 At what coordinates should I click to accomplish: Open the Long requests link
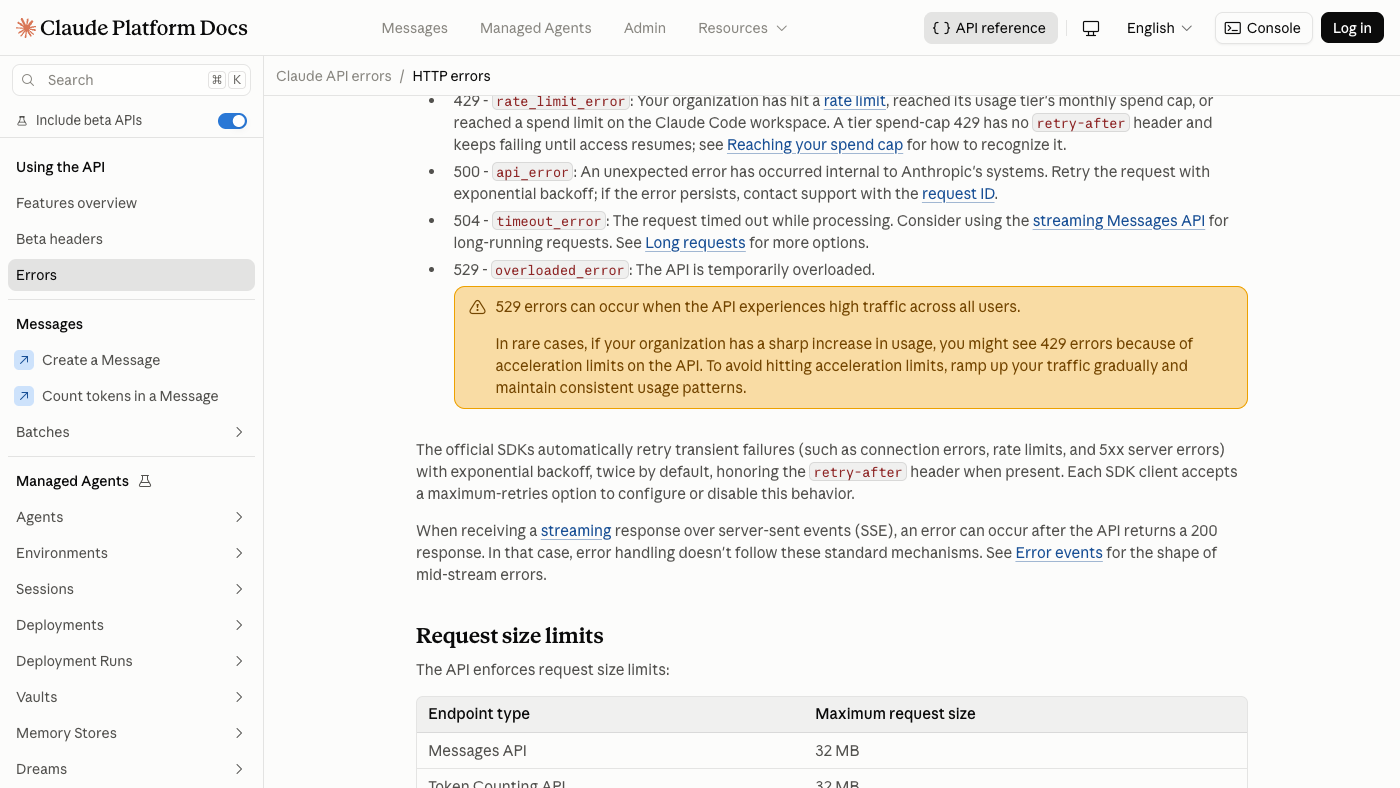[x=695, y=243]
